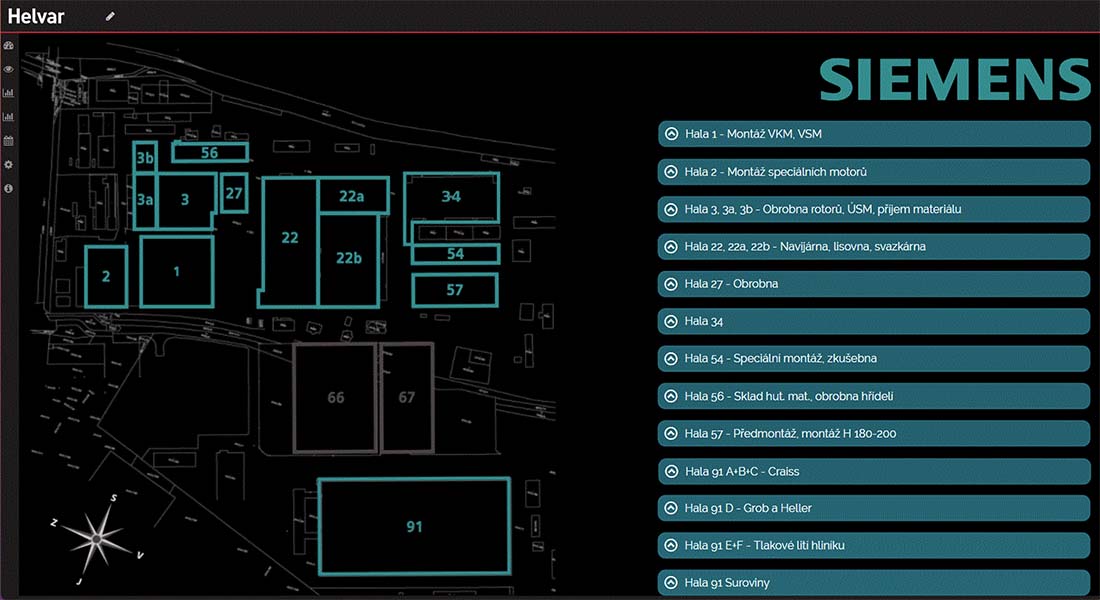The image size is (1100, 600).
Task: Expand Hala 2 - Montáž speciálních motorů
Action: [x=873, y=172]
